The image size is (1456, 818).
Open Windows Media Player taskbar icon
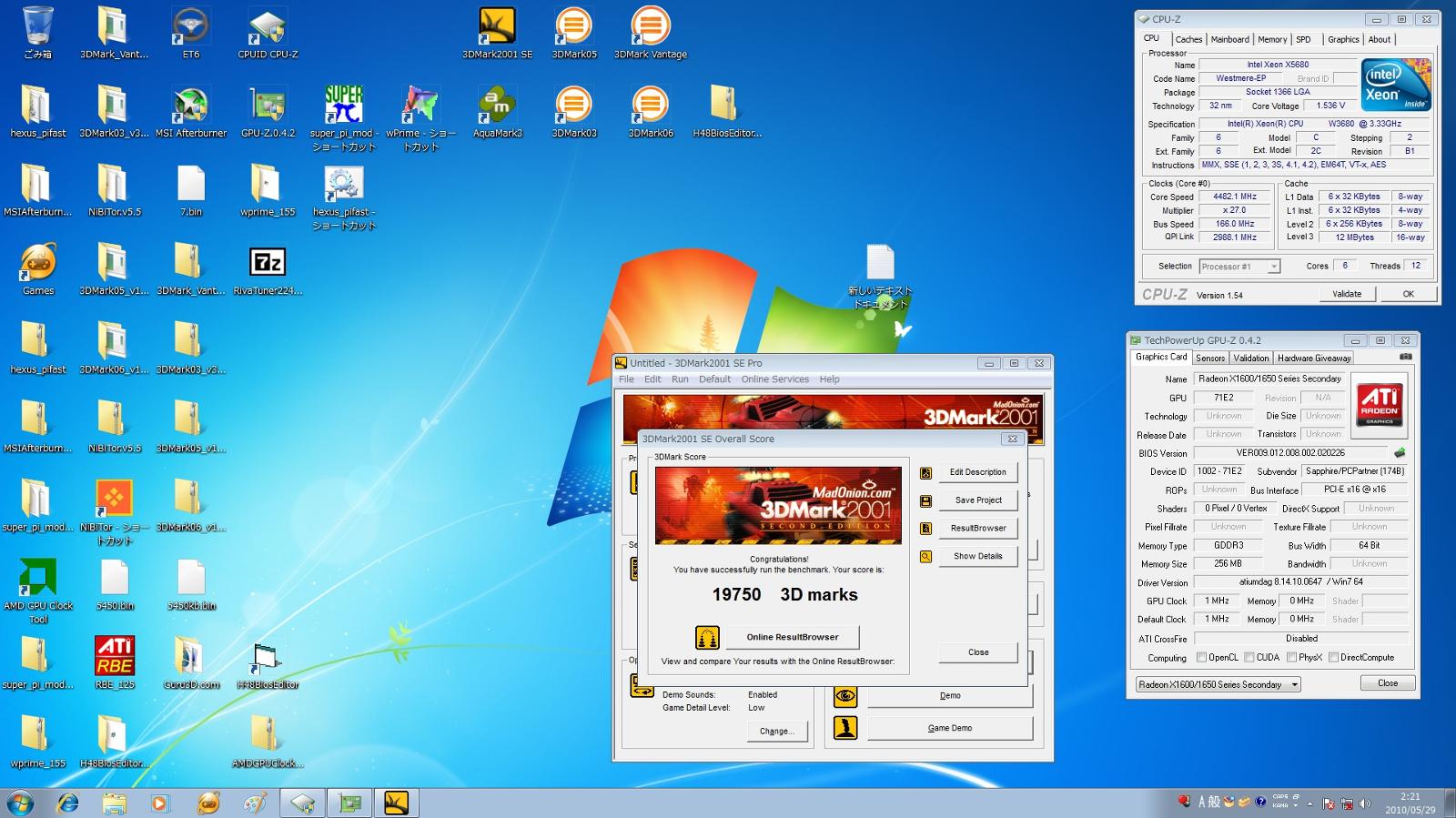(160, 803)
